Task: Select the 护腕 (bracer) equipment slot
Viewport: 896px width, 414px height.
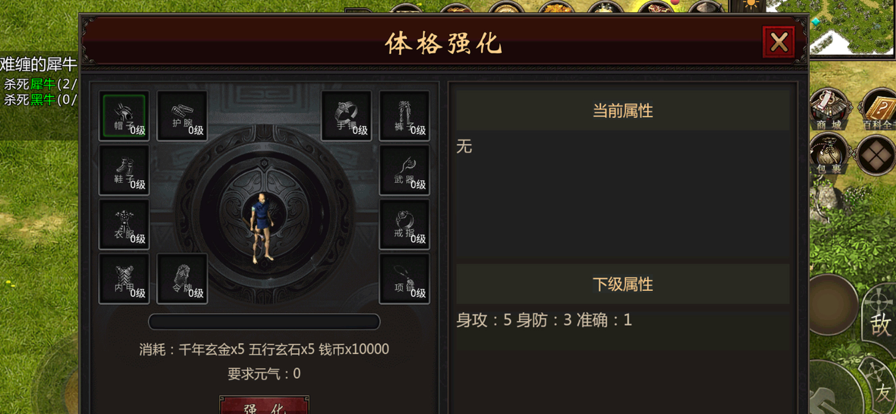Action: (x=182, y=116)
